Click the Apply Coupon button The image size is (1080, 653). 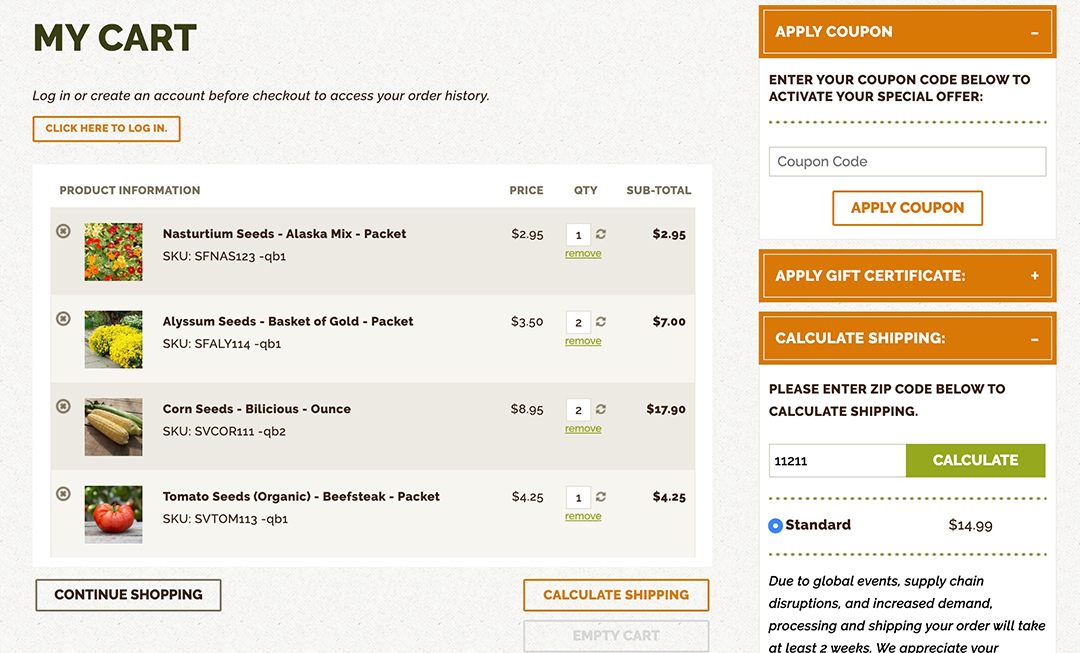click(907, 208)
